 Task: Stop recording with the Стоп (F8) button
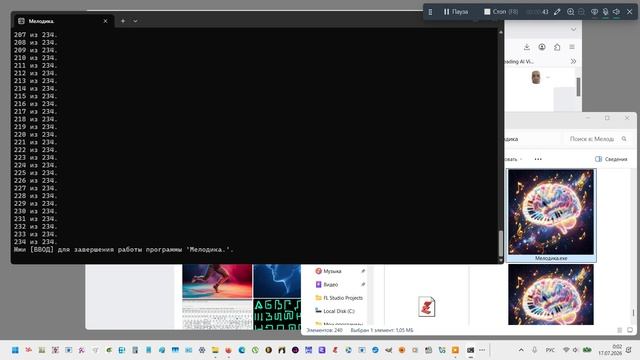click(501, 12)
